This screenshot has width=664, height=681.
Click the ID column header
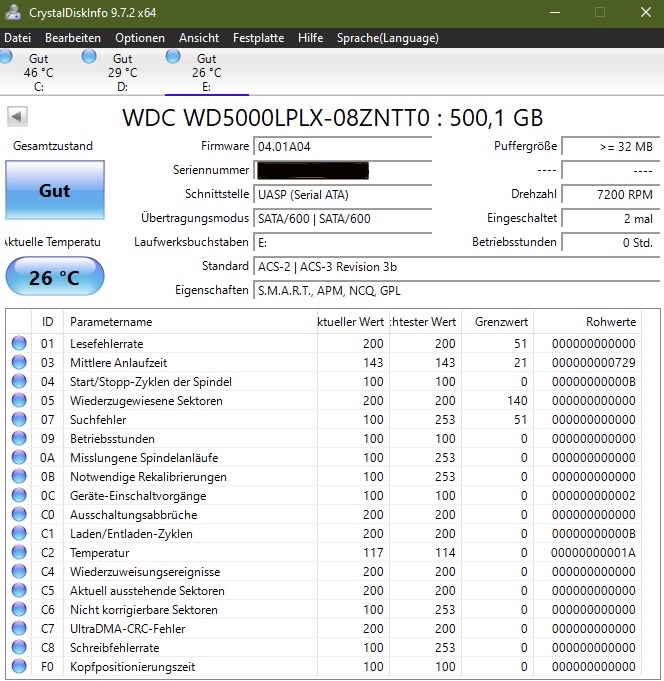click(x=47, y=321)
